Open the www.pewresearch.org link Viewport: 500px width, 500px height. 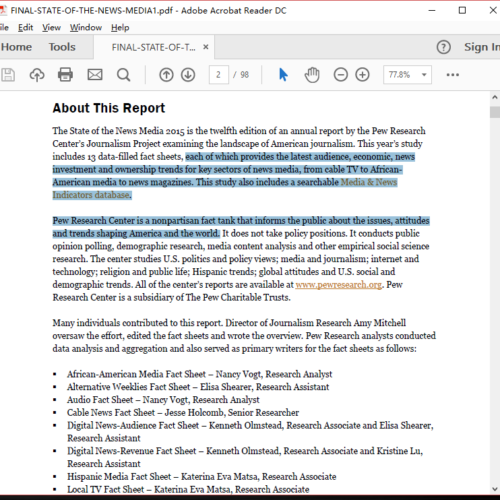coord(338,285)
